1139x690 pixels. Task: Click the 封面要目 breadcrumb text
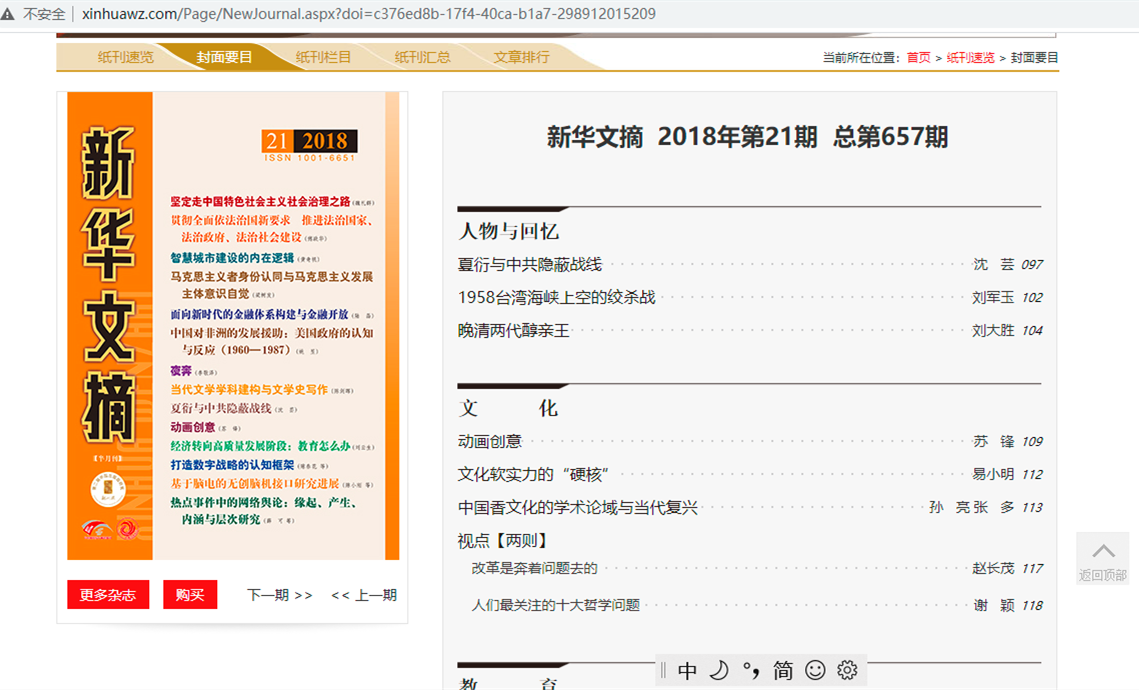(x=1034, y=58)
